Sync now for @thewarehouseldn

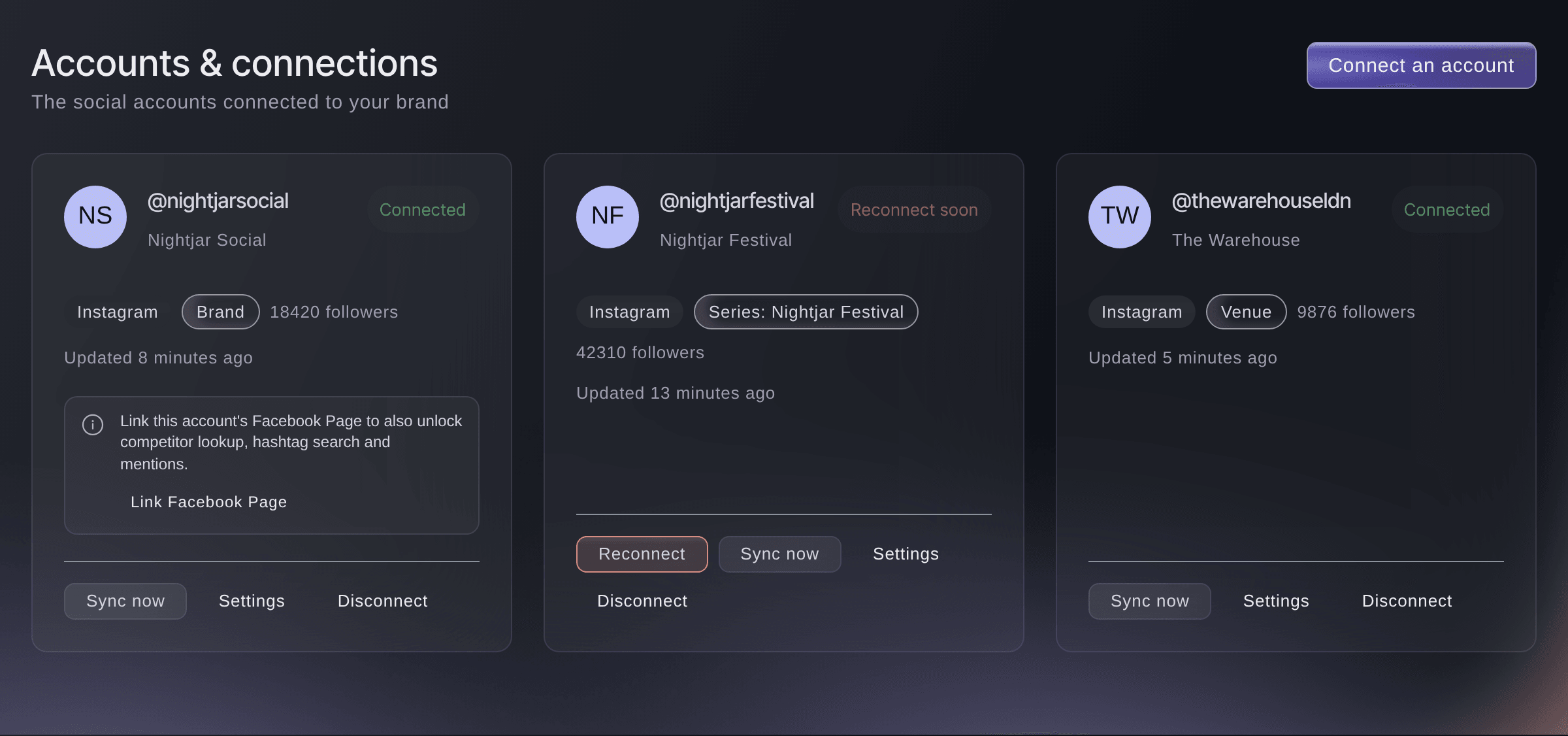tap(1150, 601)
